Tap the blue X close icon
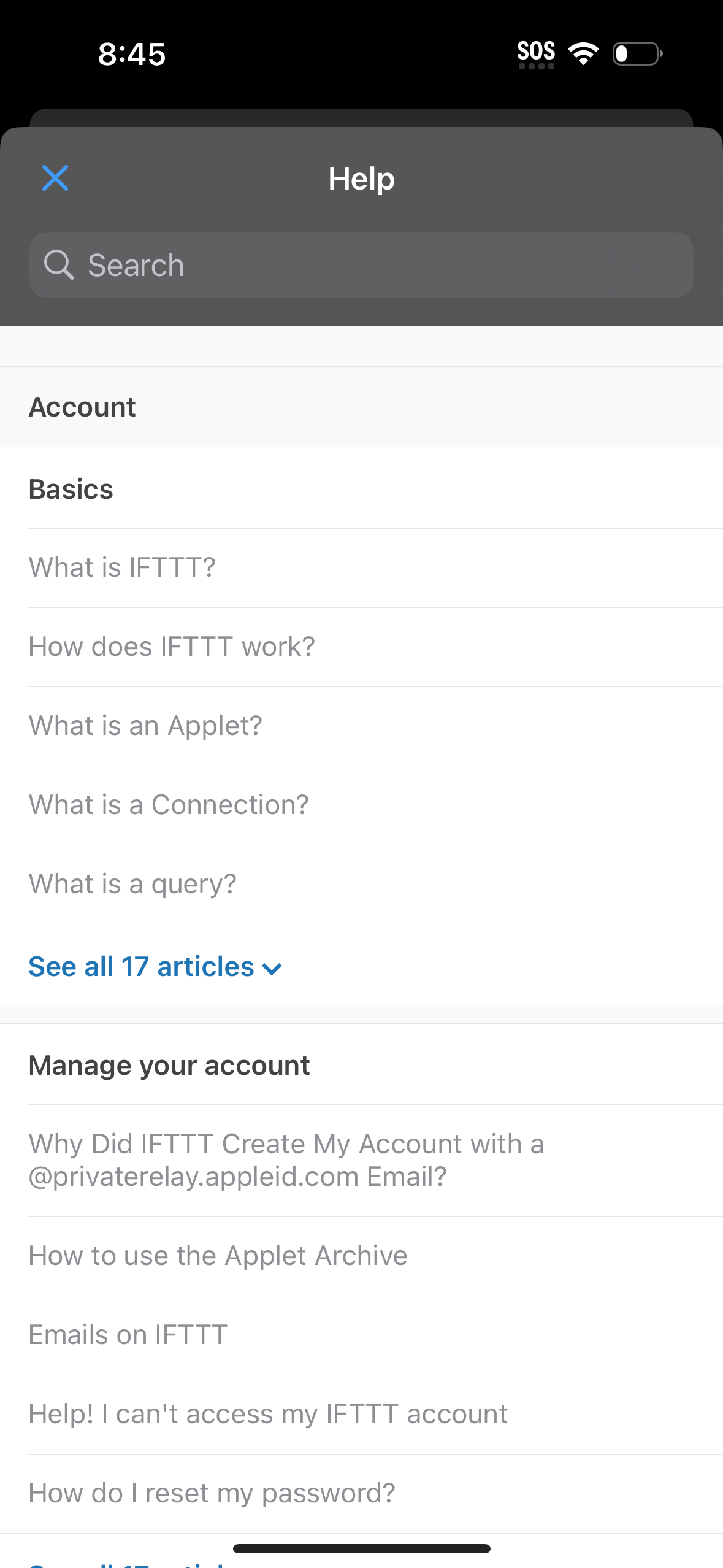Image resolution: width=723 pixels, height=1568 pixels. (x=55, y=179)
